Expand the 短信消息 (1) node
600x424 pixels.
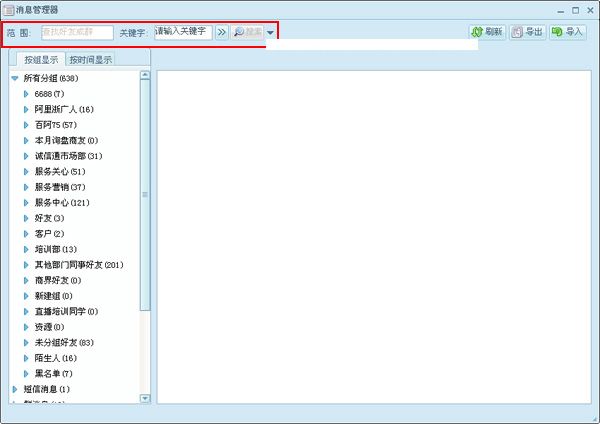click(x=15, y=389)
